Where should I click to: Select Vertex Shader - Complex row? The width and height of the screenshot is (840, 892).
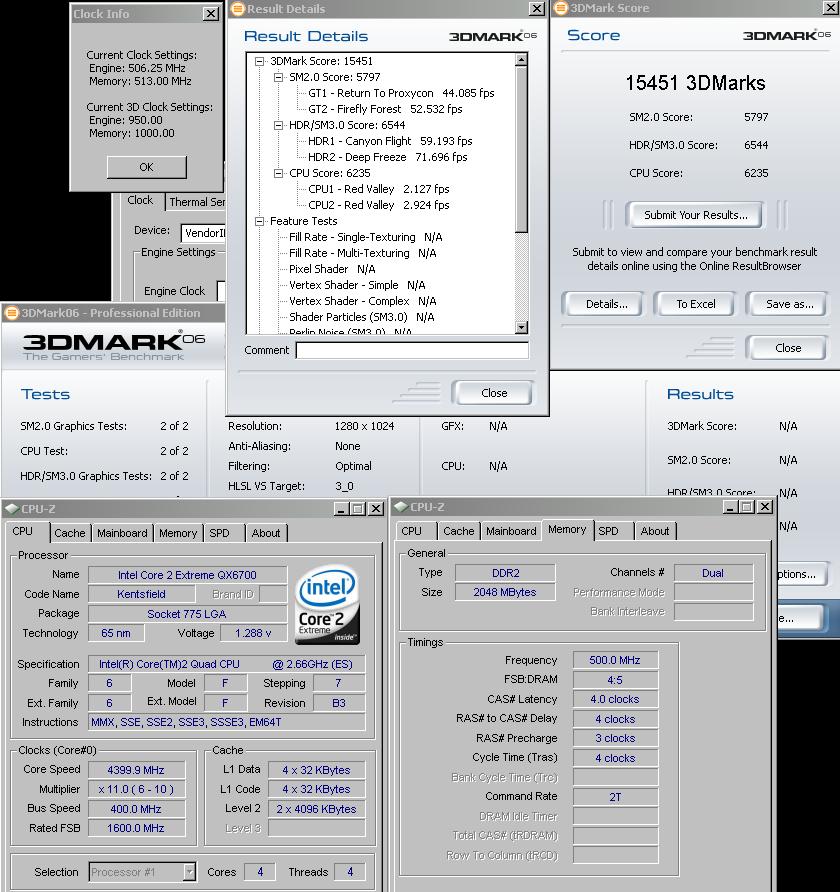click(362, 301)
